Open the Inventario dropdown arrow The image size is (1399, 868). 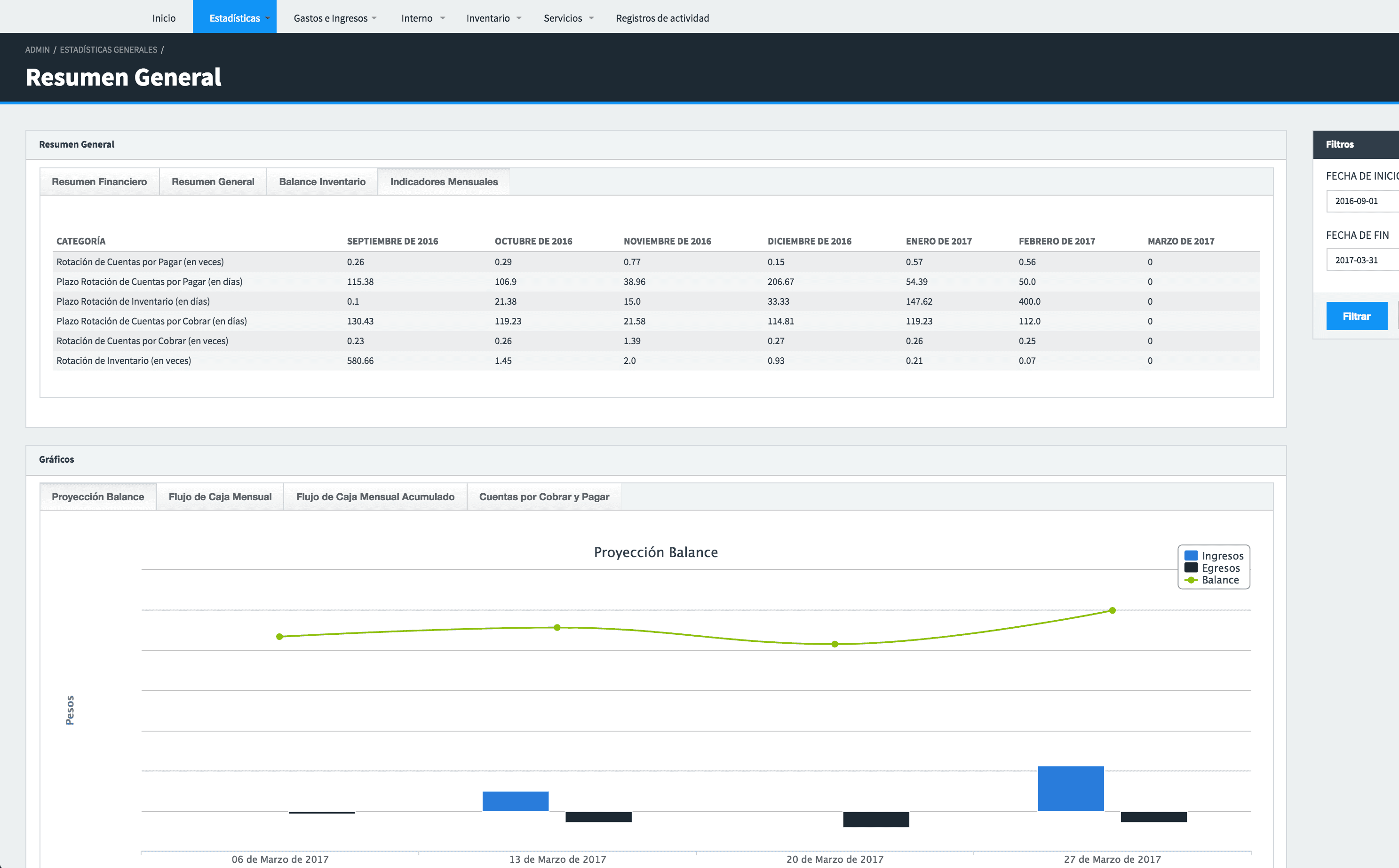coord(518,18)
